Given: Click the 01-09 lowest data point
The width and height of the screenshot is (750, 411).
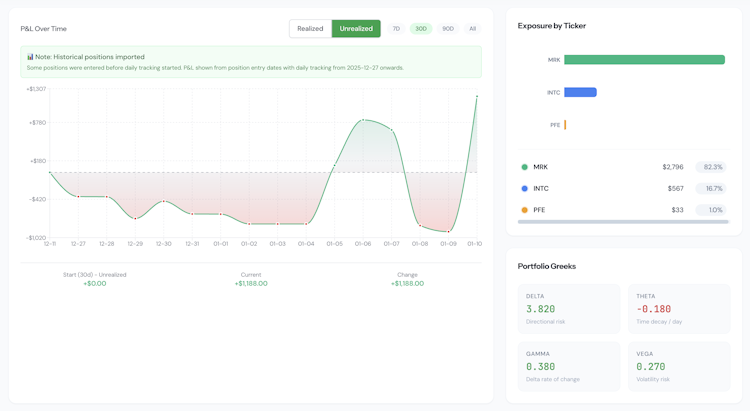Looking at the screenshot, I should [x=448, y=232].
